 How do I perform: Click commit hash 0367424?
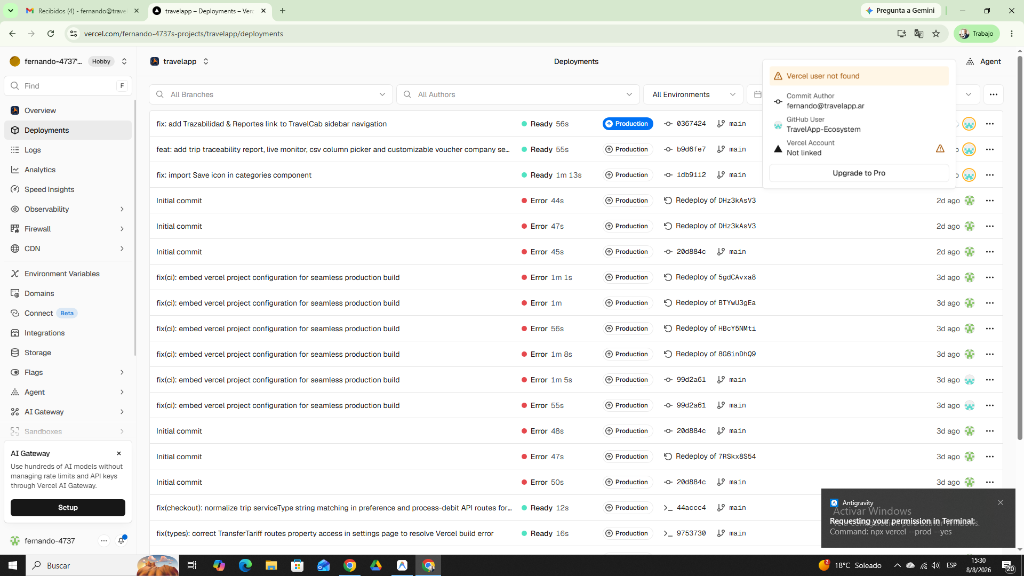tap(691, 123)
